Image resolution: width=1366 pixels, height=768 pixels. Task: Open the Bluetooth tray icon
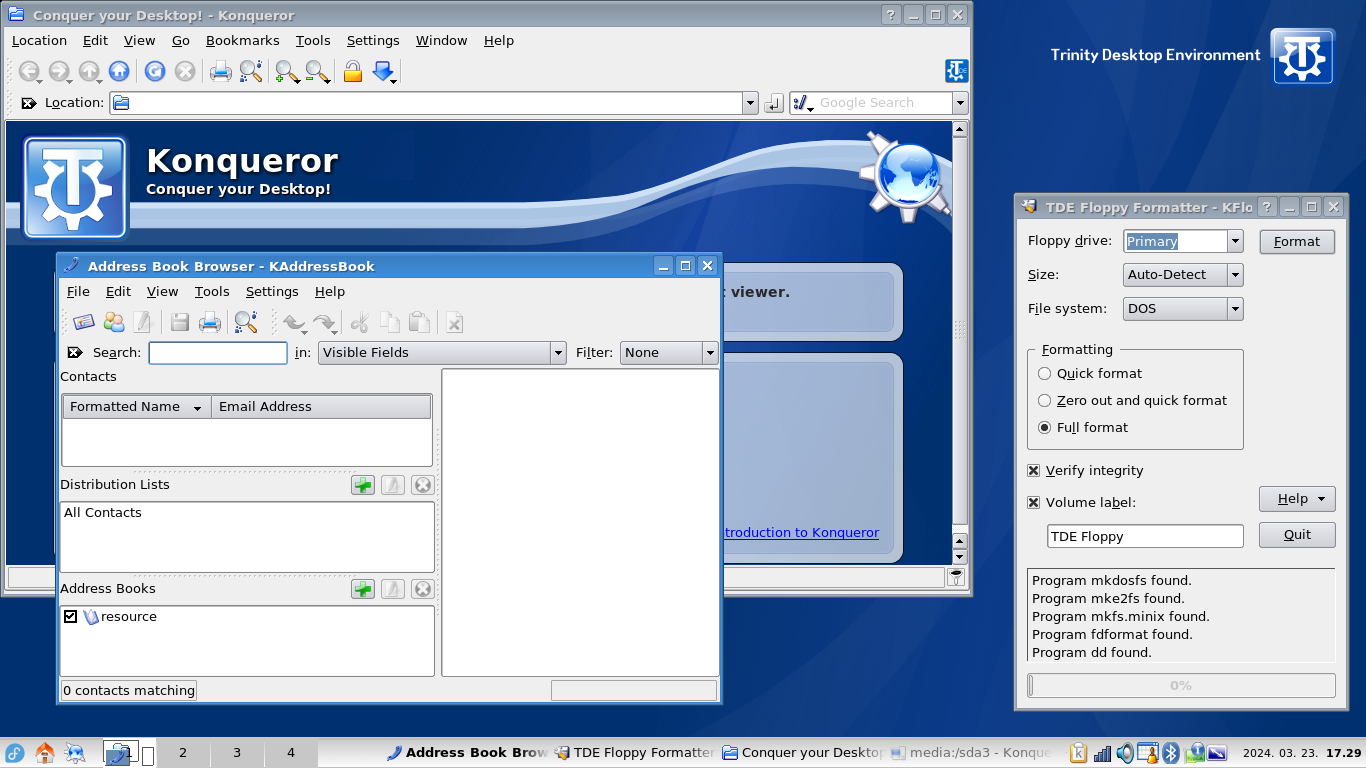(x=1169, y=753)
